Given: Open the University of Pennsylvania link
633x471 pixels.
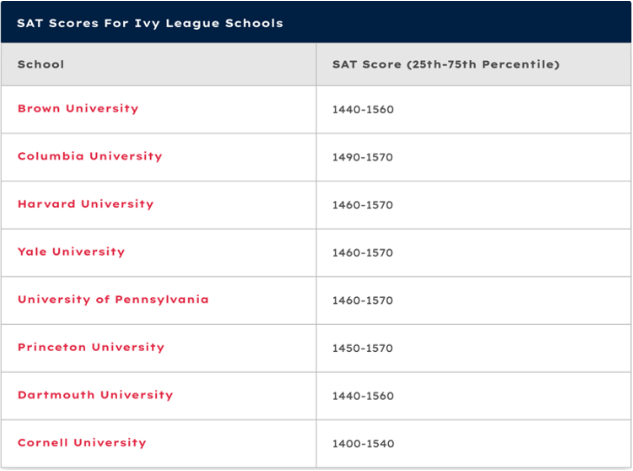Looking at the screenshot, I should point(113,299).
